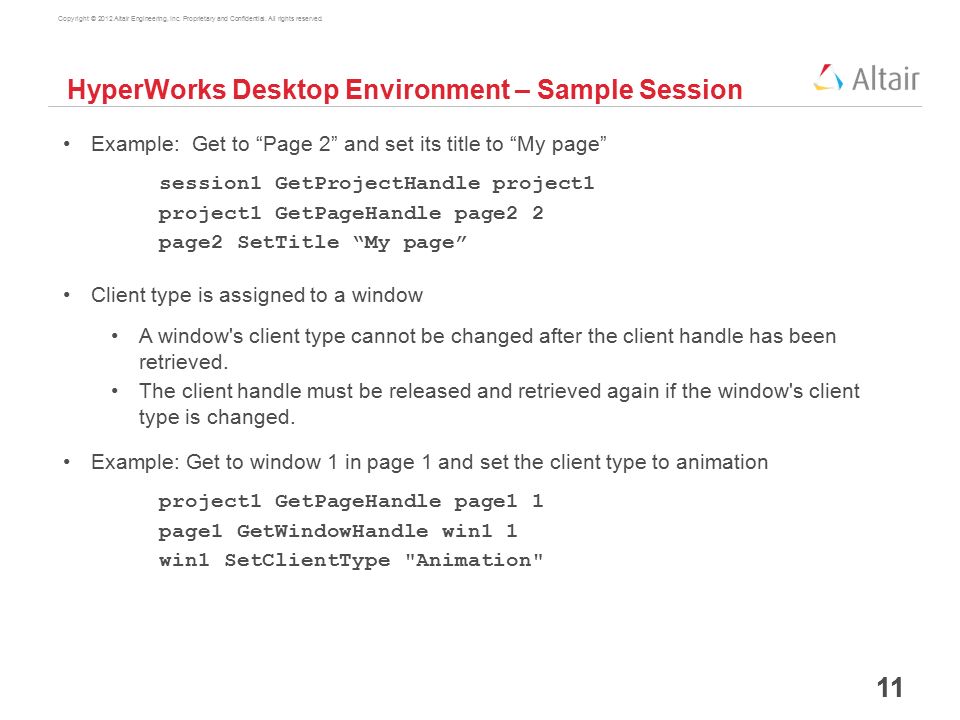This screenshot has width=960, height=720.
Task: Click bullet 'Client type is assigned to a window'
Action: [257, 295]
